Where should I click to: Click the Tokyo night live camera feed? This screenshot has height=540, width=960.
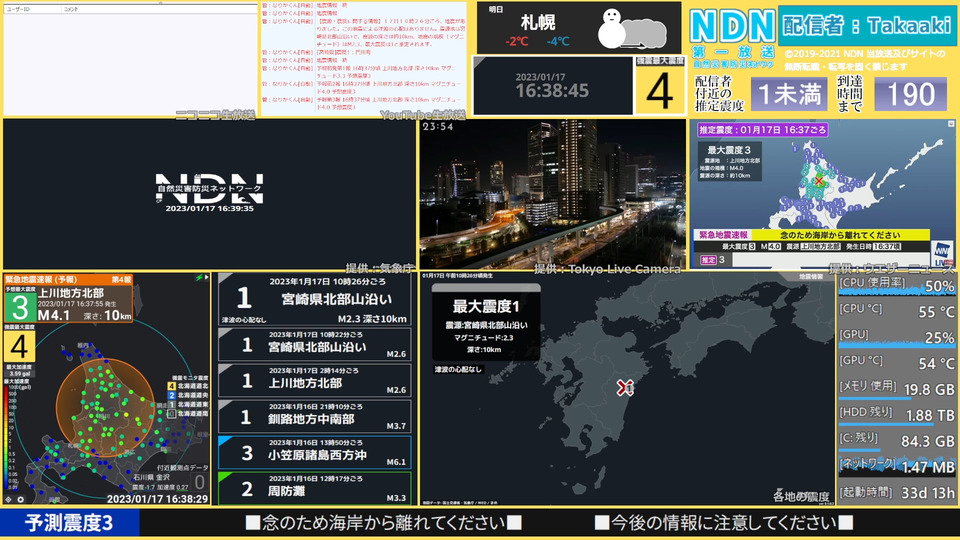pos(553,194)
